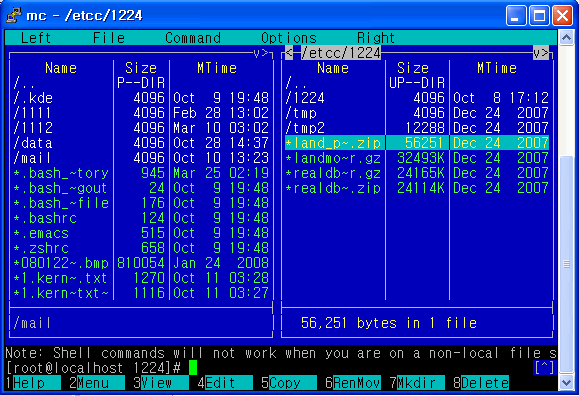
Task: Select the *landmo~r.gz file
Action: coord(417,158)
